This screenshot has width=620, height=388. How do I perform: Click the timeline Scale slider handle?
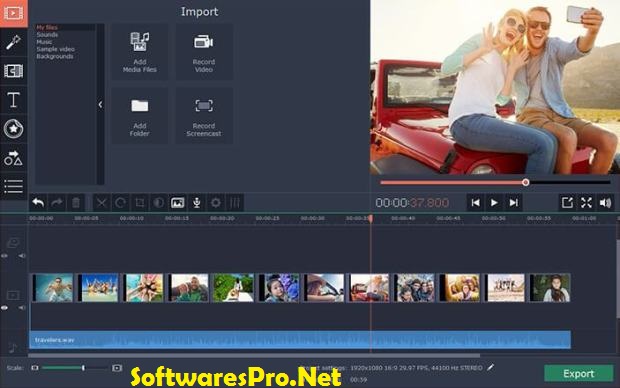[x=83, y=368]
